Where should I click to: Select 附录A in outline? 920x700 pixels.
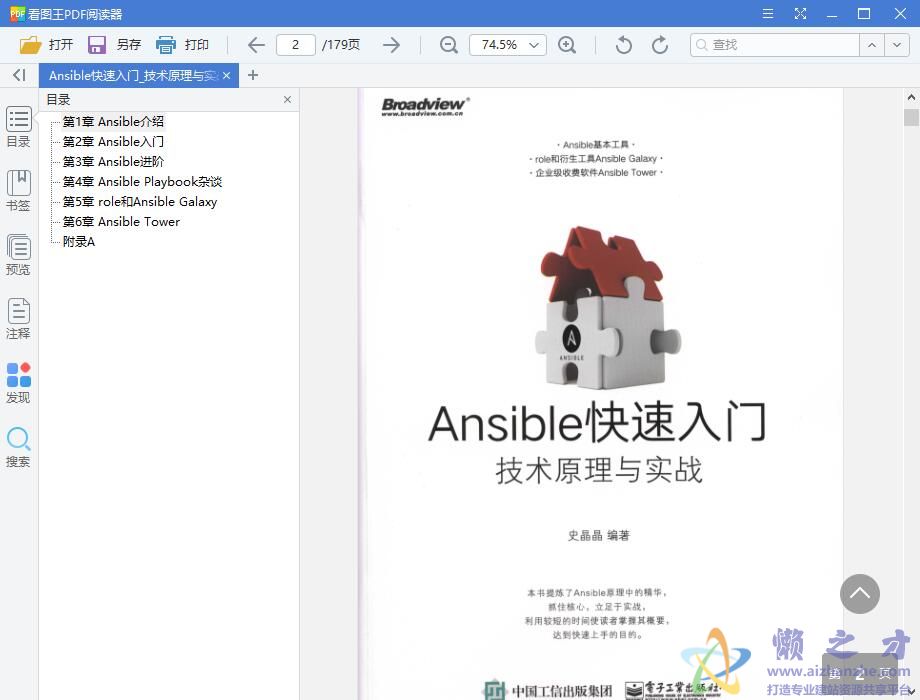79,241
